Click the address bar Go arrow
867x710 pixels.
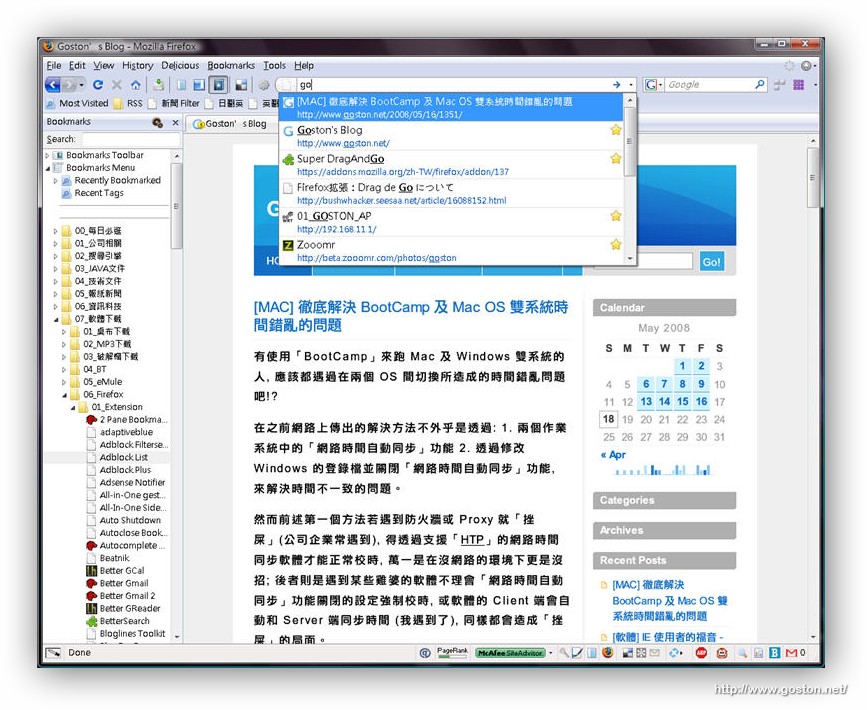[x=616, y=85]
